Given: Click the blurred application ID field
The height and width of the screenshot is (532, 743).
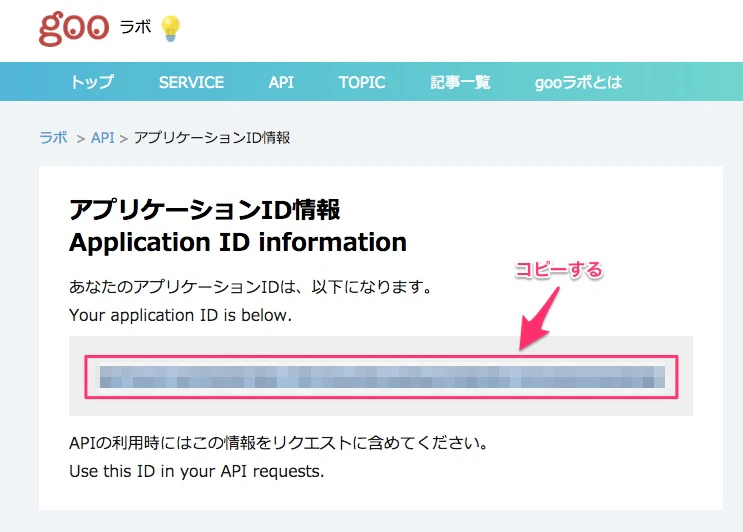Looking at the screenshot, I should click(x=381, y=377).
